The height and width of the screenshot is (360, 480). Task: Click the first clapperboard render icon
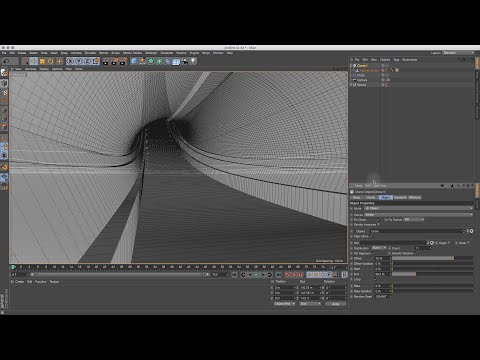(106, 61)
